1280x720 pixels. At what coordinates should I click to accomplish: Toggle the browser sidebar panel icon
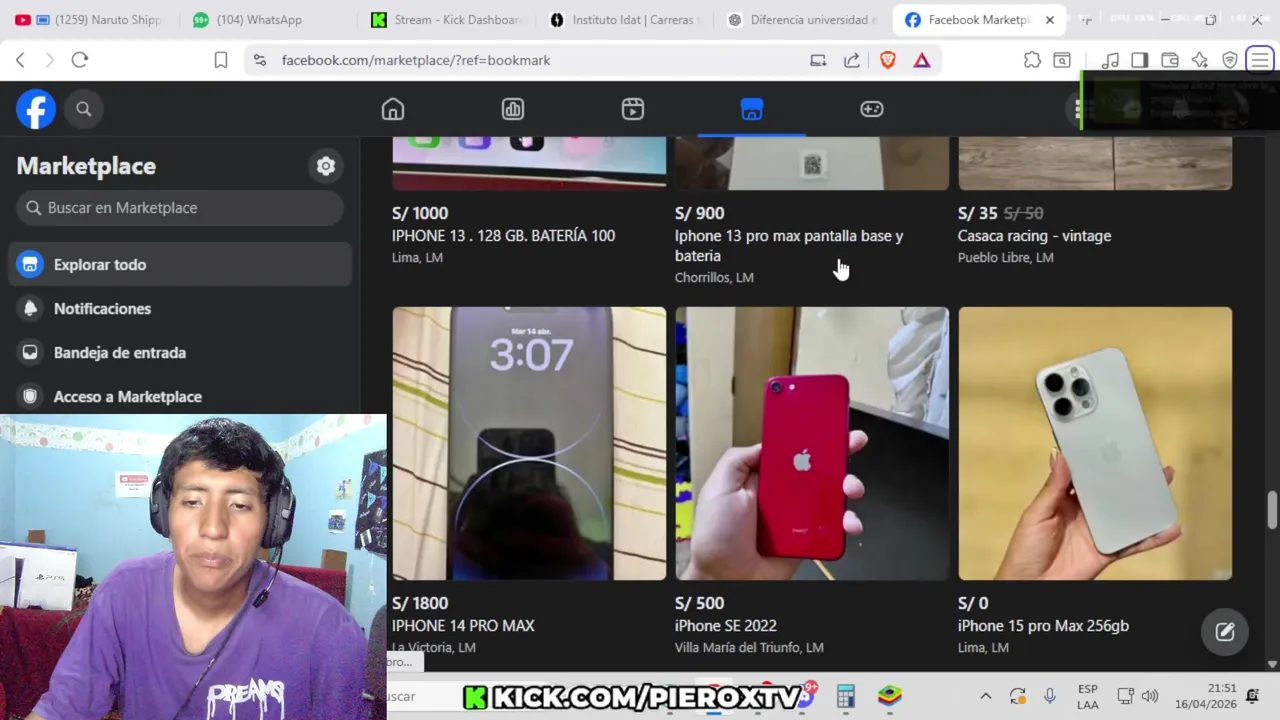[x=1140, y=60]
